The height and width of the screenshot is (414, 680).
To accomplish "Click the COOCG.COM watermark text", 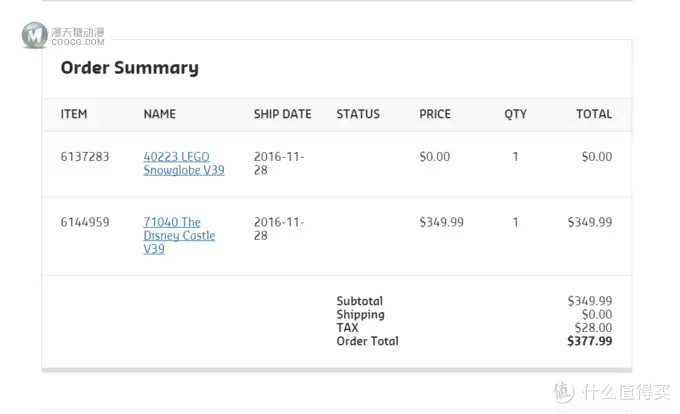I will (78, 42).
